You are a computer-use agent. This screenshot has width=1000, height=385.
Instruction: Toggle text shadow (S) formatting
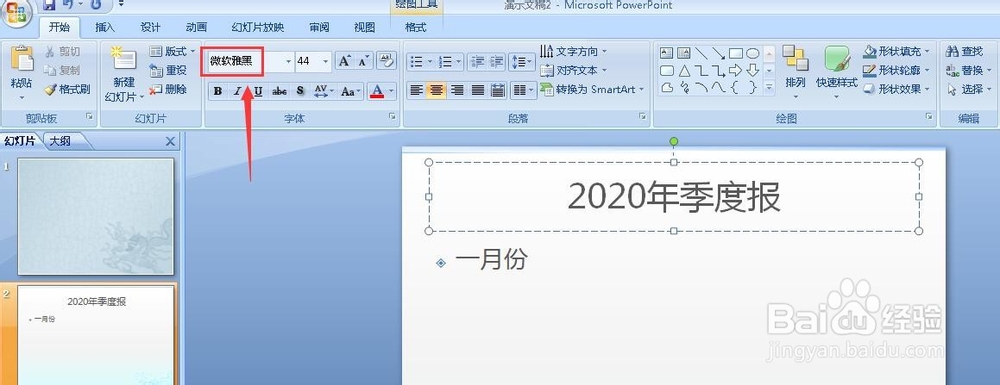point(300,91)
